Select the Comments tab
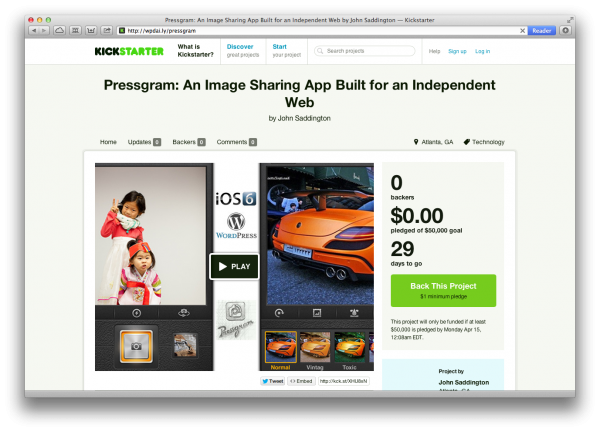The height and width of the screenshot is (432, 600). (236, 142)
